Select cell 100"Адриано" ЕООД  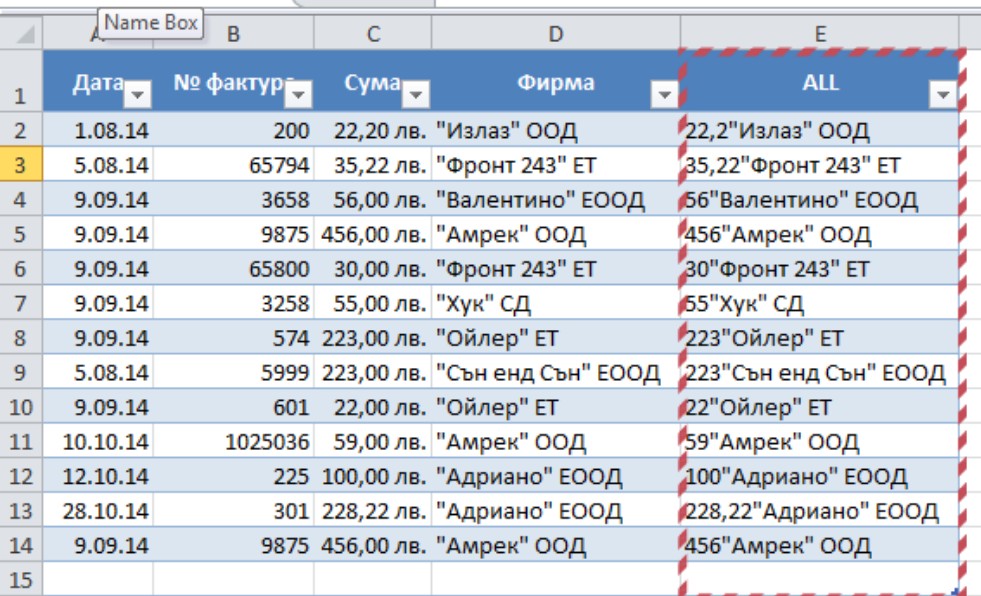coord(820,476)
